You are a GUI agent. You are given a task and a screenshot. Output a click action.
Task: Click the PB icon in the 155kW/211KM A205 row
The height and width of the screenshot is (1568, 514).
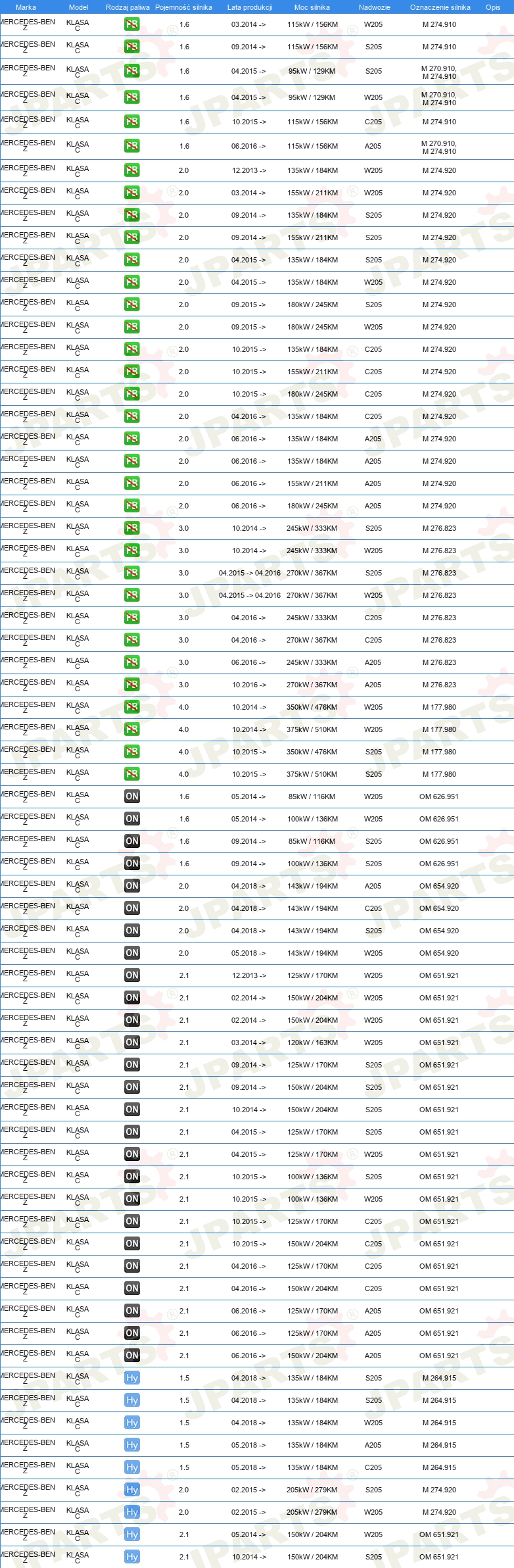(x=132, y=483)
